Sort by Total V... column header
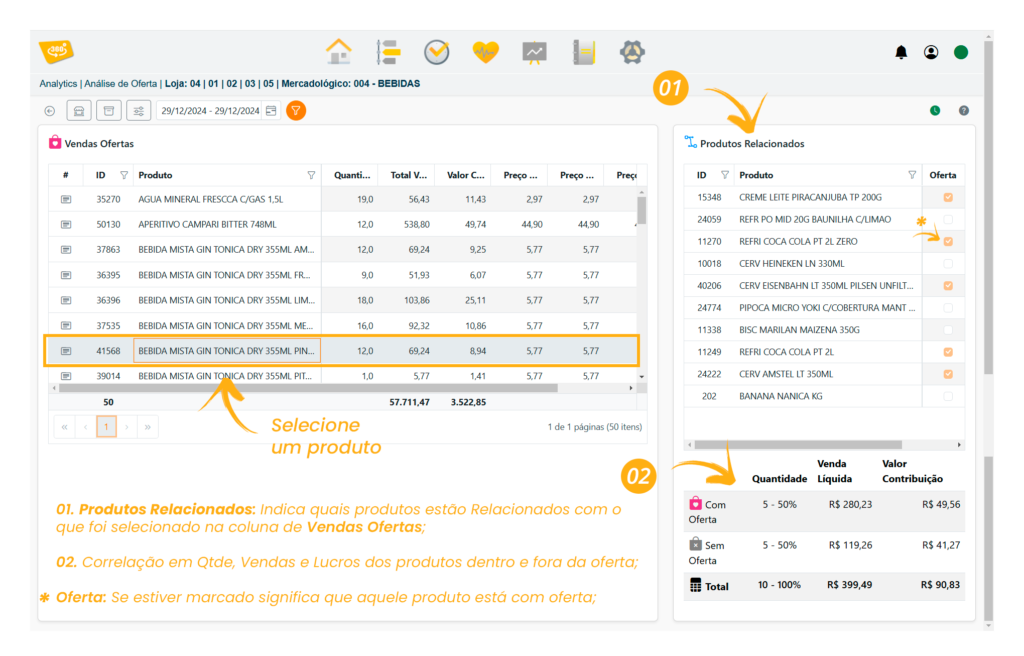This screenshot has width=1024, height=656. (x=408, y=175)
